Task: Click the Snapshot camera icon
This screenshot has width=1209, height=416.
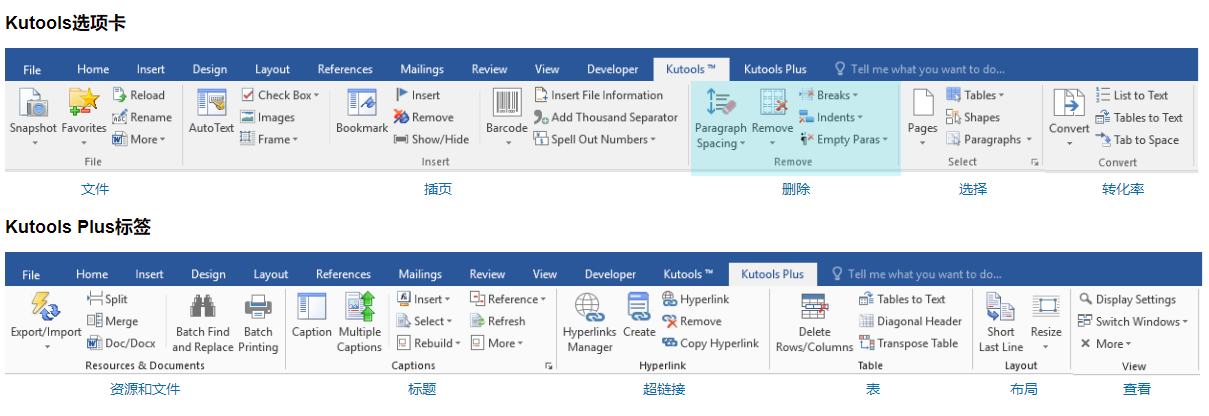Action: (x=33, y=103)
